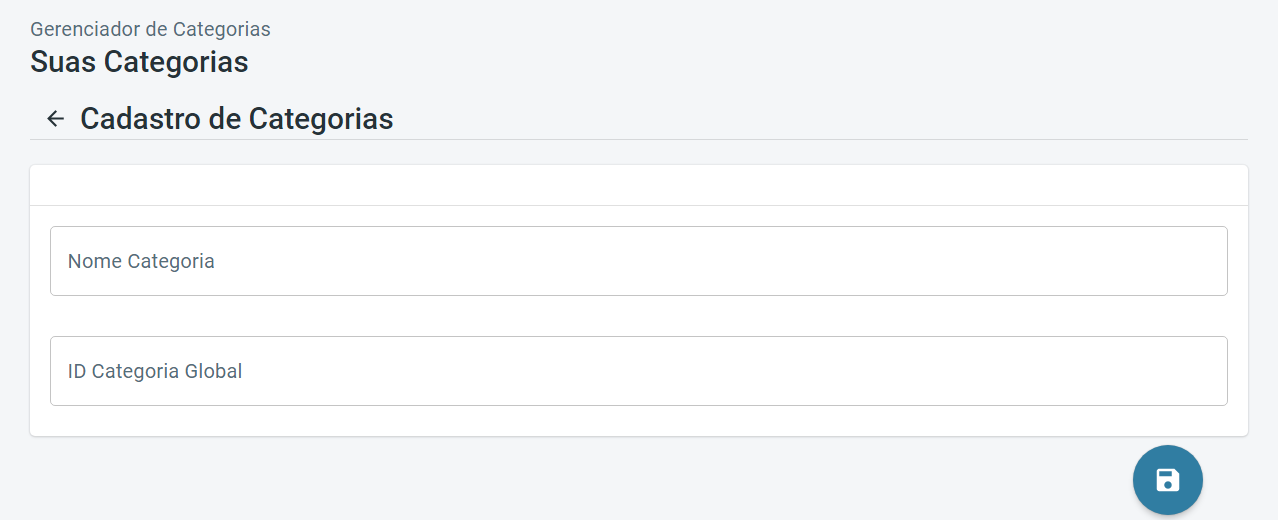Viewport: 1278px width, 520px height.
Task: Click into the ID Categoria Global field
Action: pyautogui.click(x=638, y=371)
